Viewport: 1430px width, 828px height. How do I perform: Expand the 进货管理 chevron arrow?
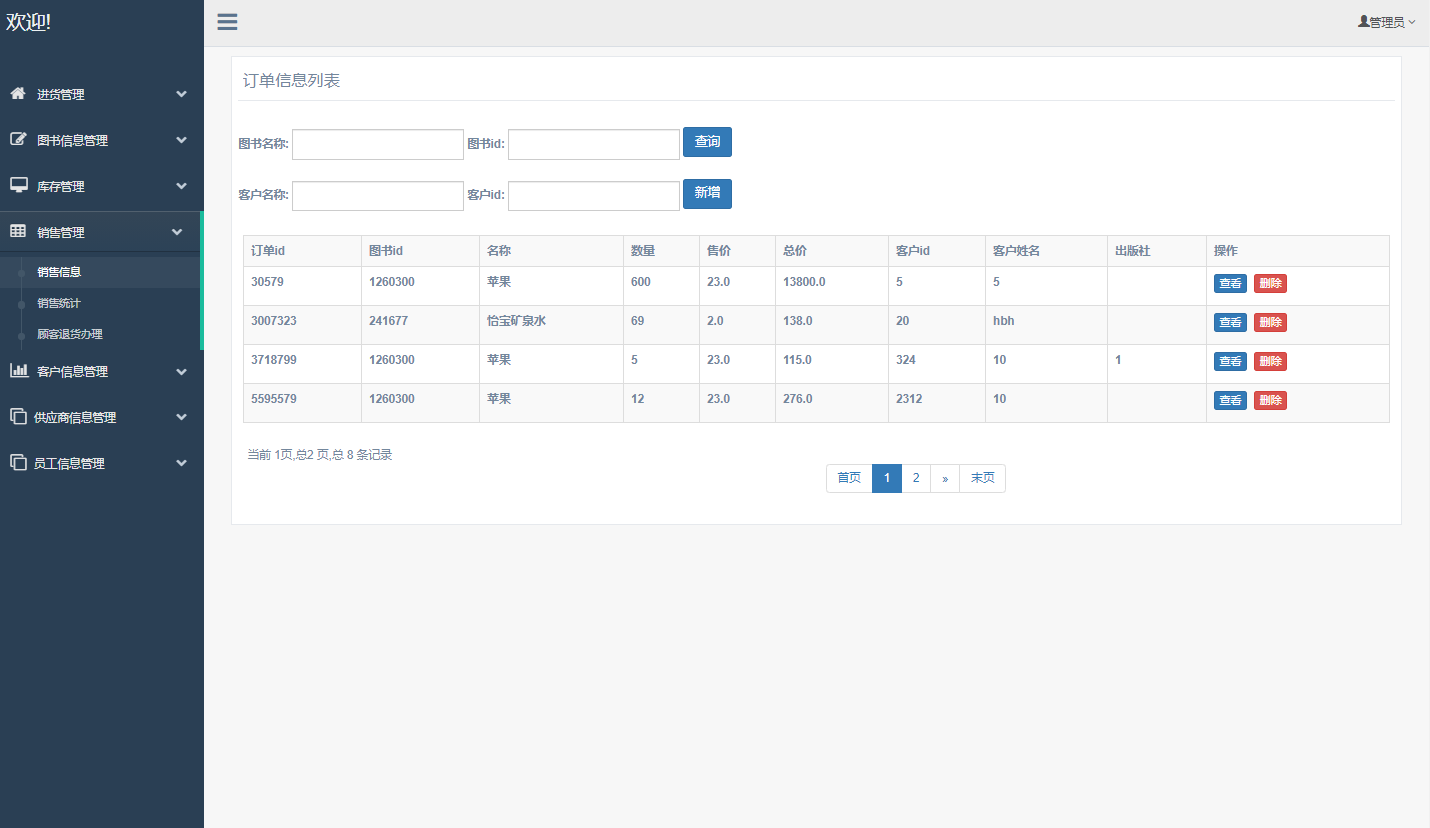(x=181, y=94)
